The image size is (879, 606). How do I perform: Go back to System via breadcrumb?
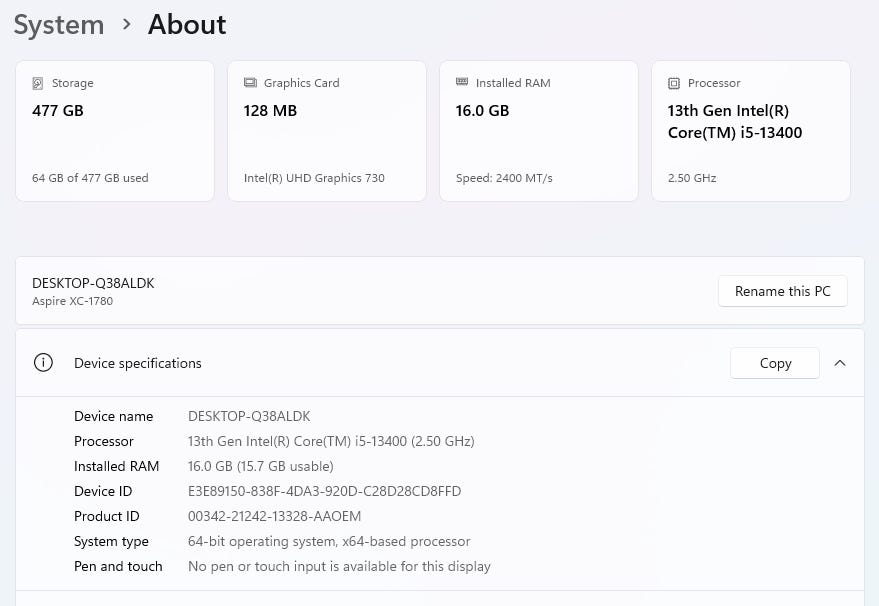pyautogui.click(x=59, y=24)
